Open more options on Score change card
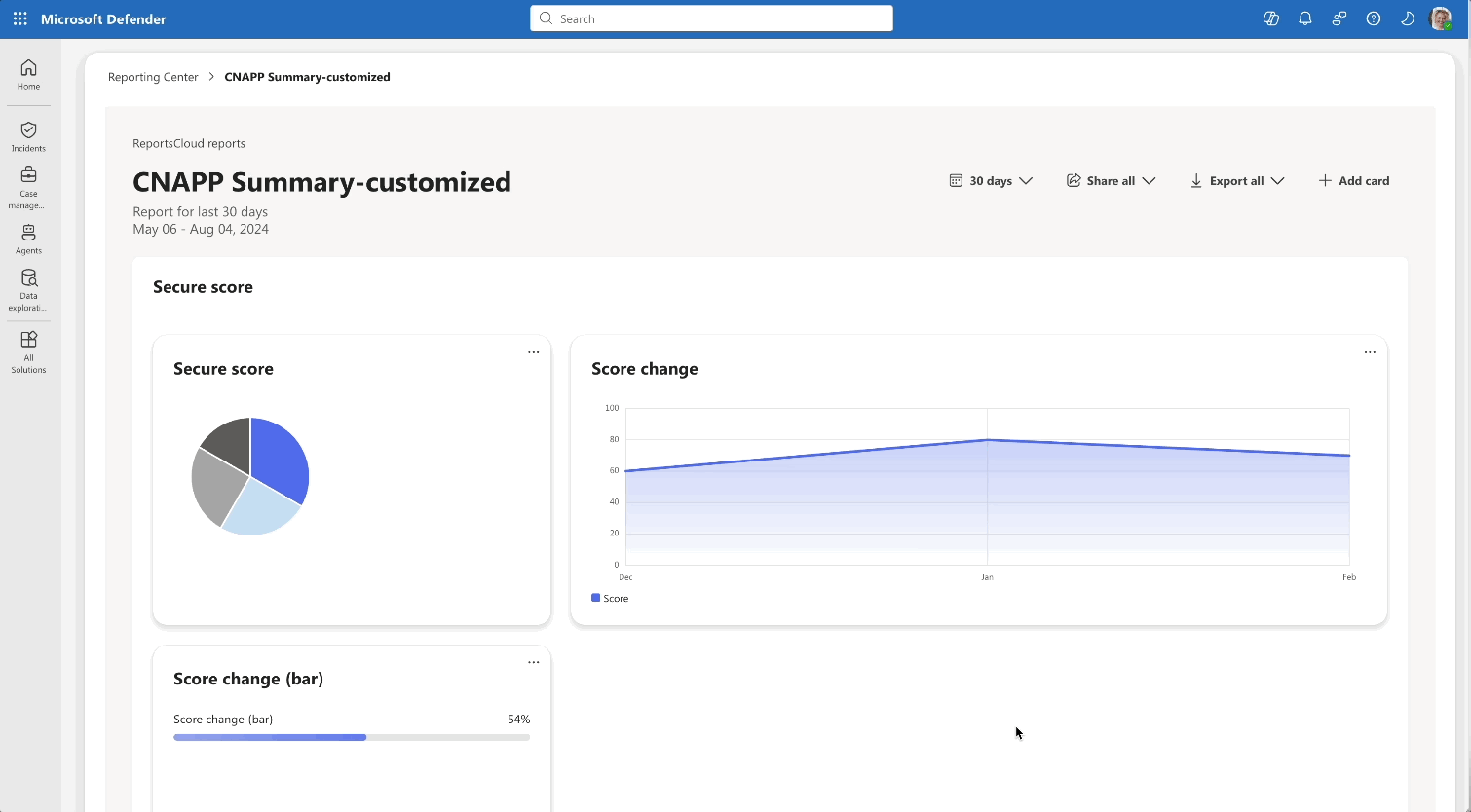Screen dimensions: 1471x812 (1369, 352)
